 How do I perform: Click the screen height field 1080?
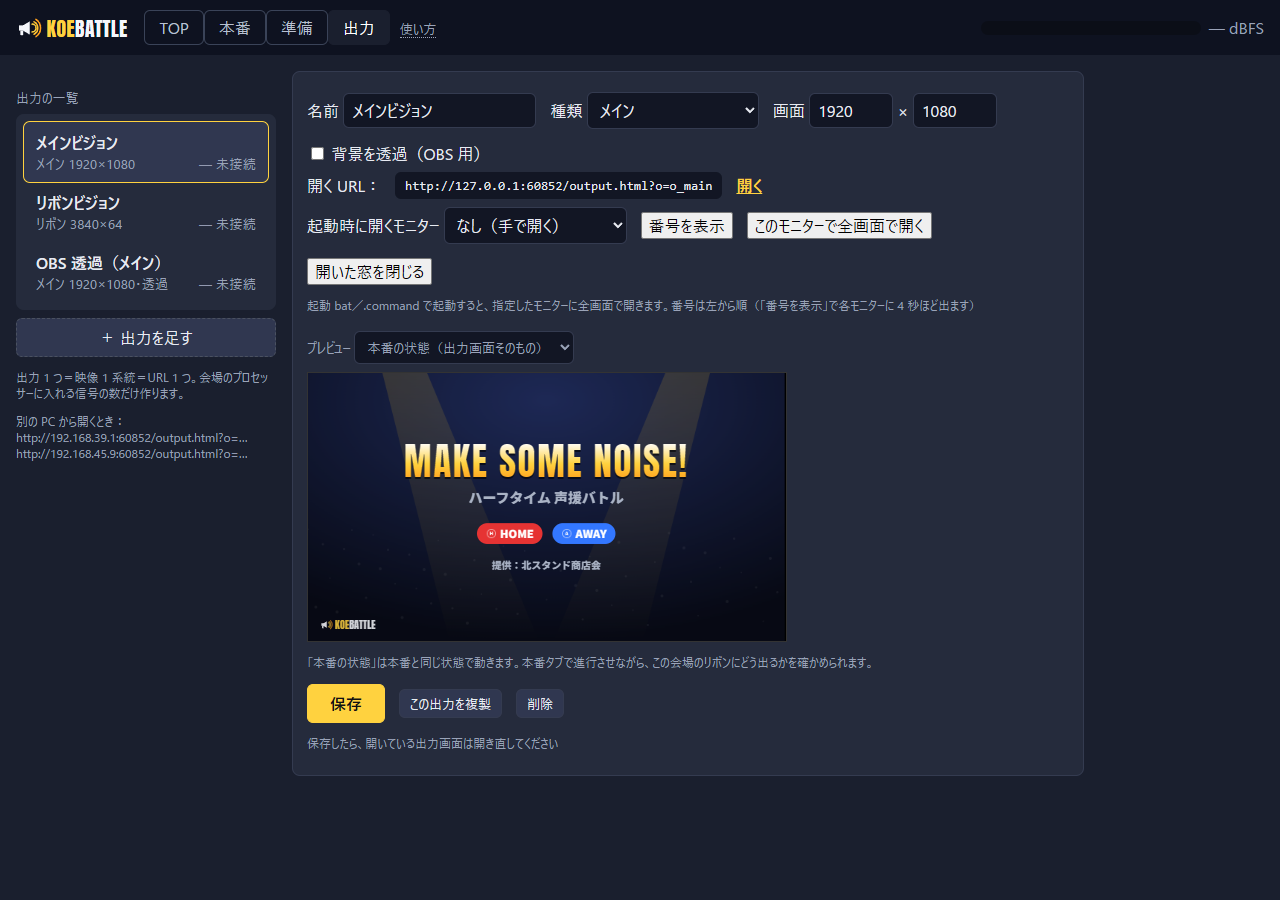(955, 111)
